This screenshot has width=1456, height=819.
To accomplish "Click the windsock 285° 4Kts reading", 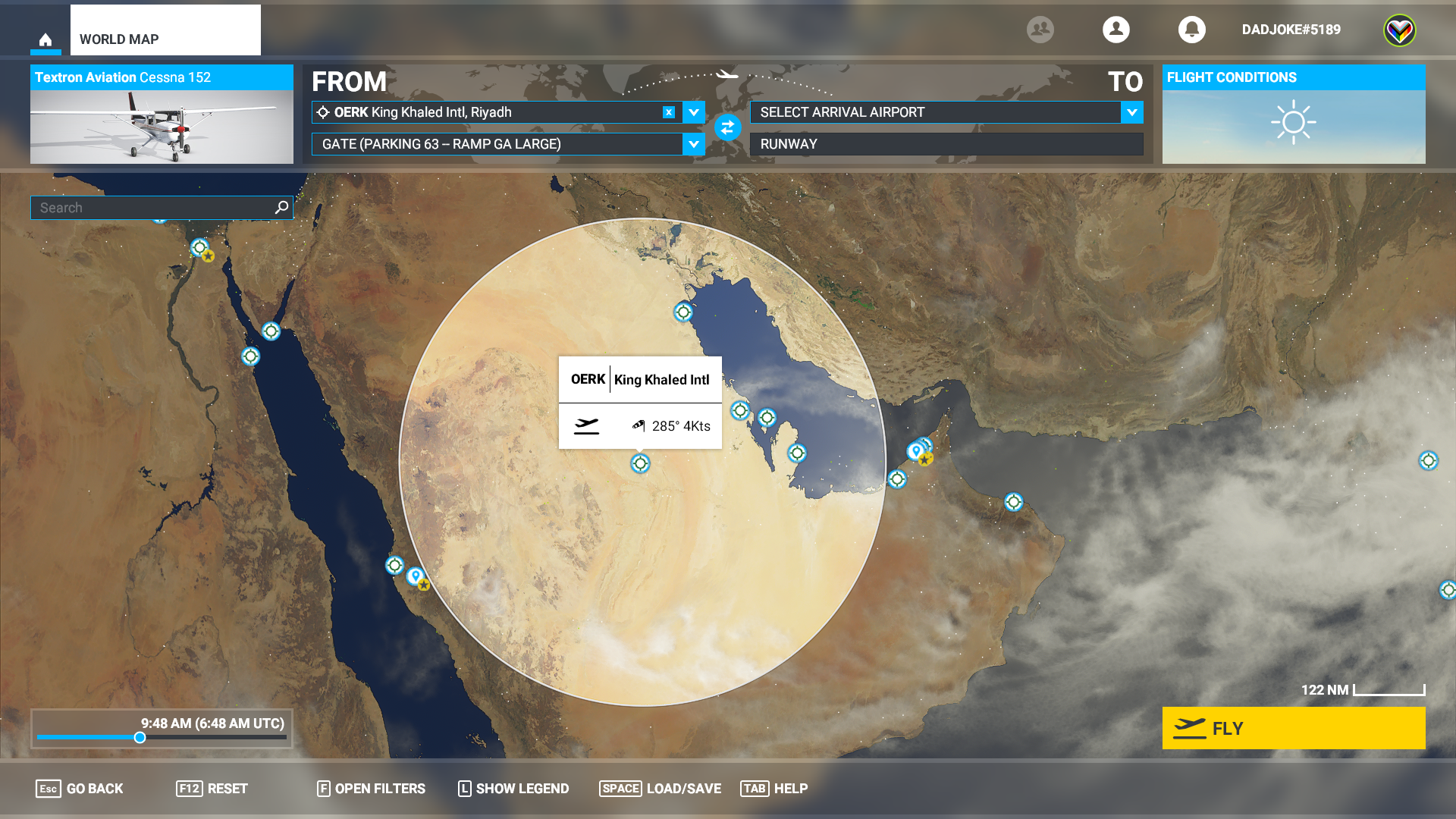I will pyautogui.click(x=671, y=426).
